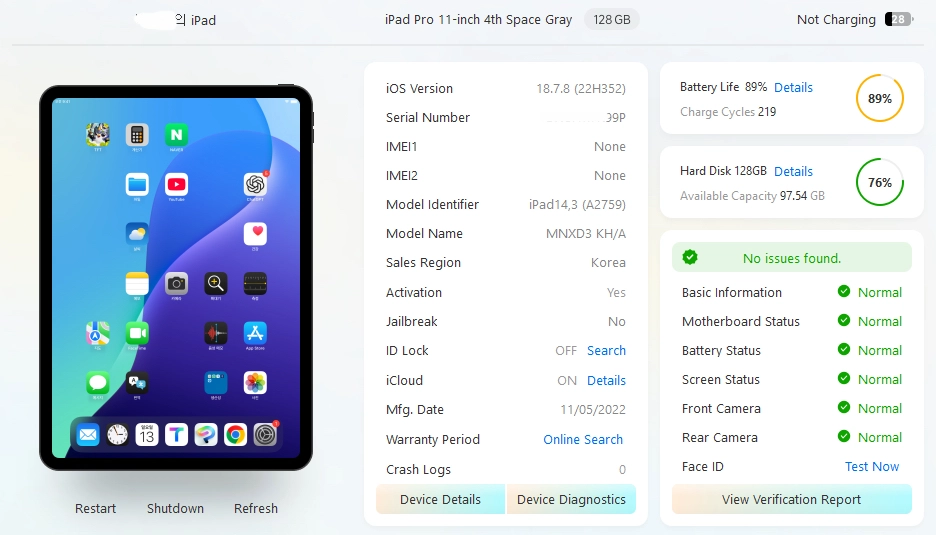Image resolution: width=936 pixels, height=535 pixels.
Task: Select the Chrome icon in the iPad dock
Action: (235, 435)
